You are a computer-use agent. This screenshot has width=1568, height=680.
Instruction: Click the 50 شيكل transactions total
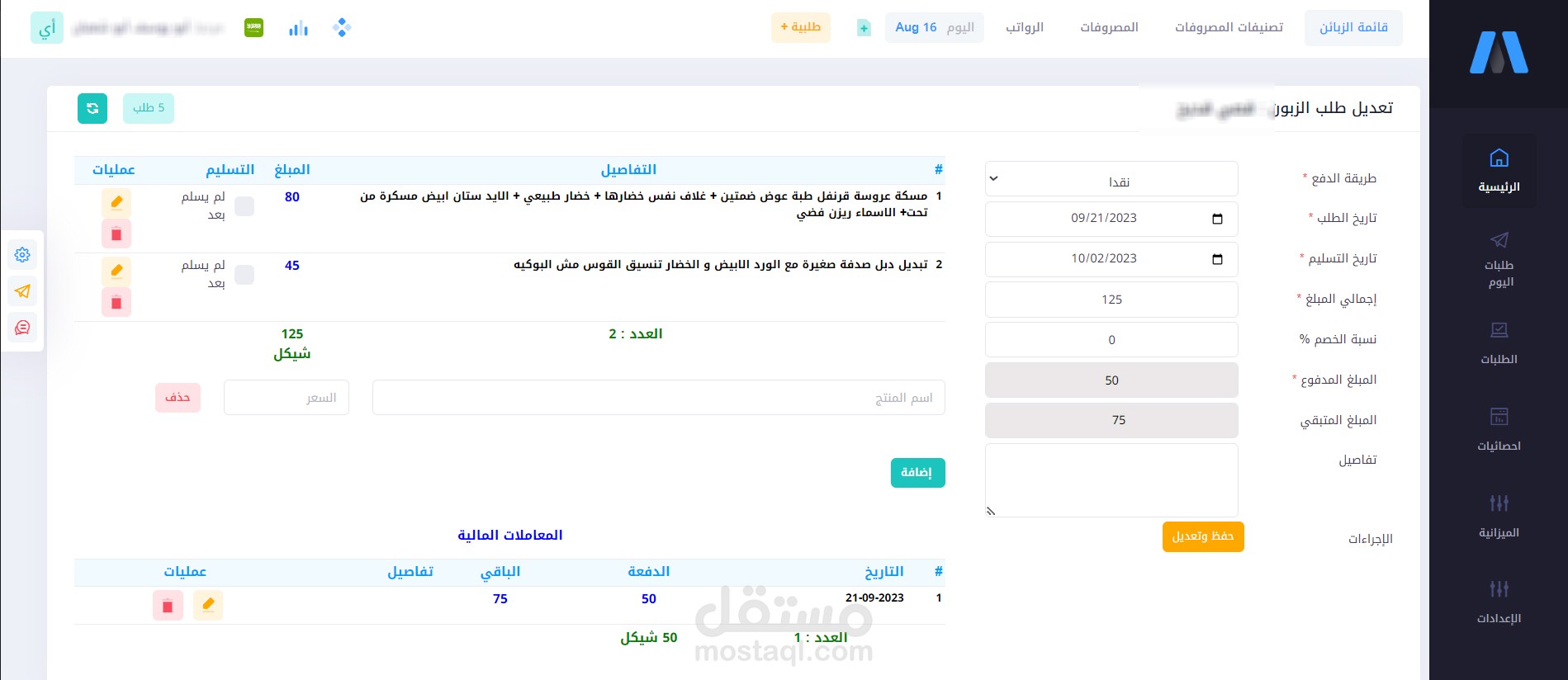(x=649, y=638)
